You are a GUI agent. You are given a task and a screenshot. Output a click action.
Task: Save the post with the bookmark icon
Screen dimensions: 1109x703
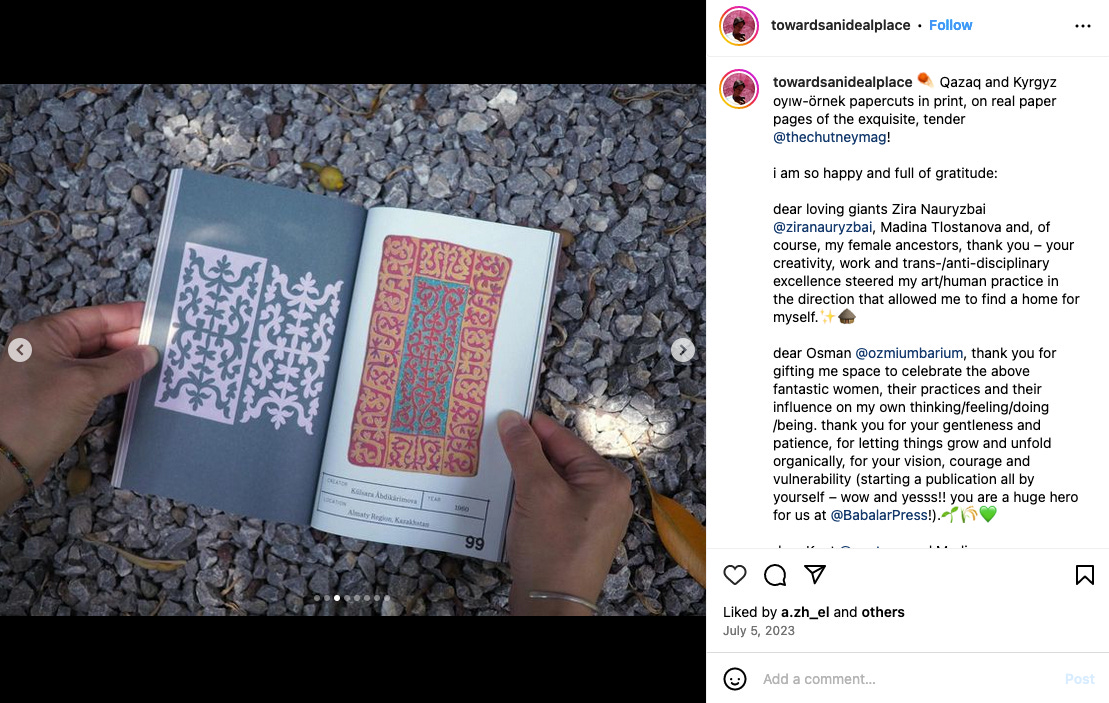coord(1084,575)
